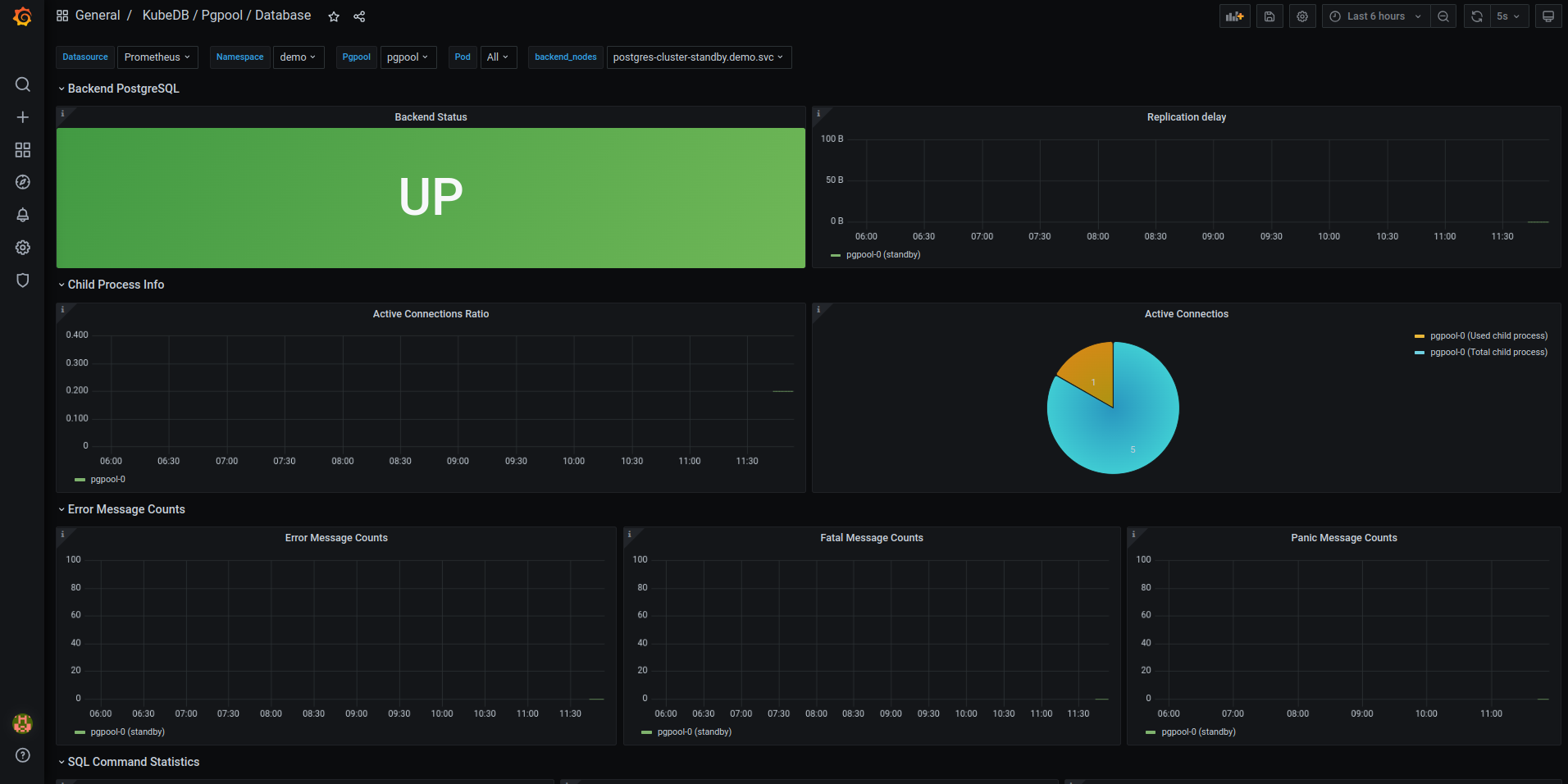1568x784 pixels.
Task: Click the Save dashboard icon
Action: [x=1269, y=16]
